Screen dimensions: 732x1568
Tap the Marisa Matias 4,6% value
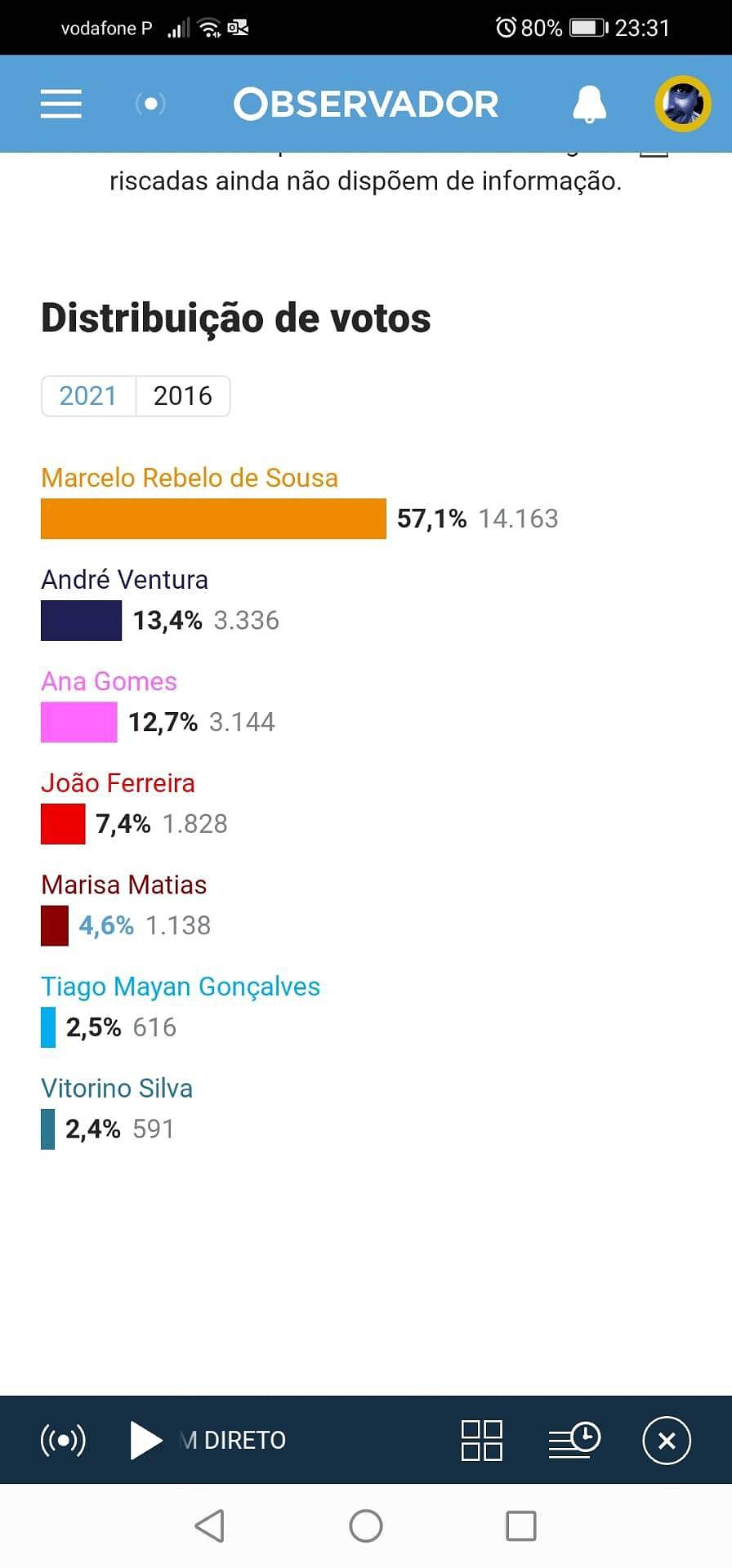click(106, 925)
